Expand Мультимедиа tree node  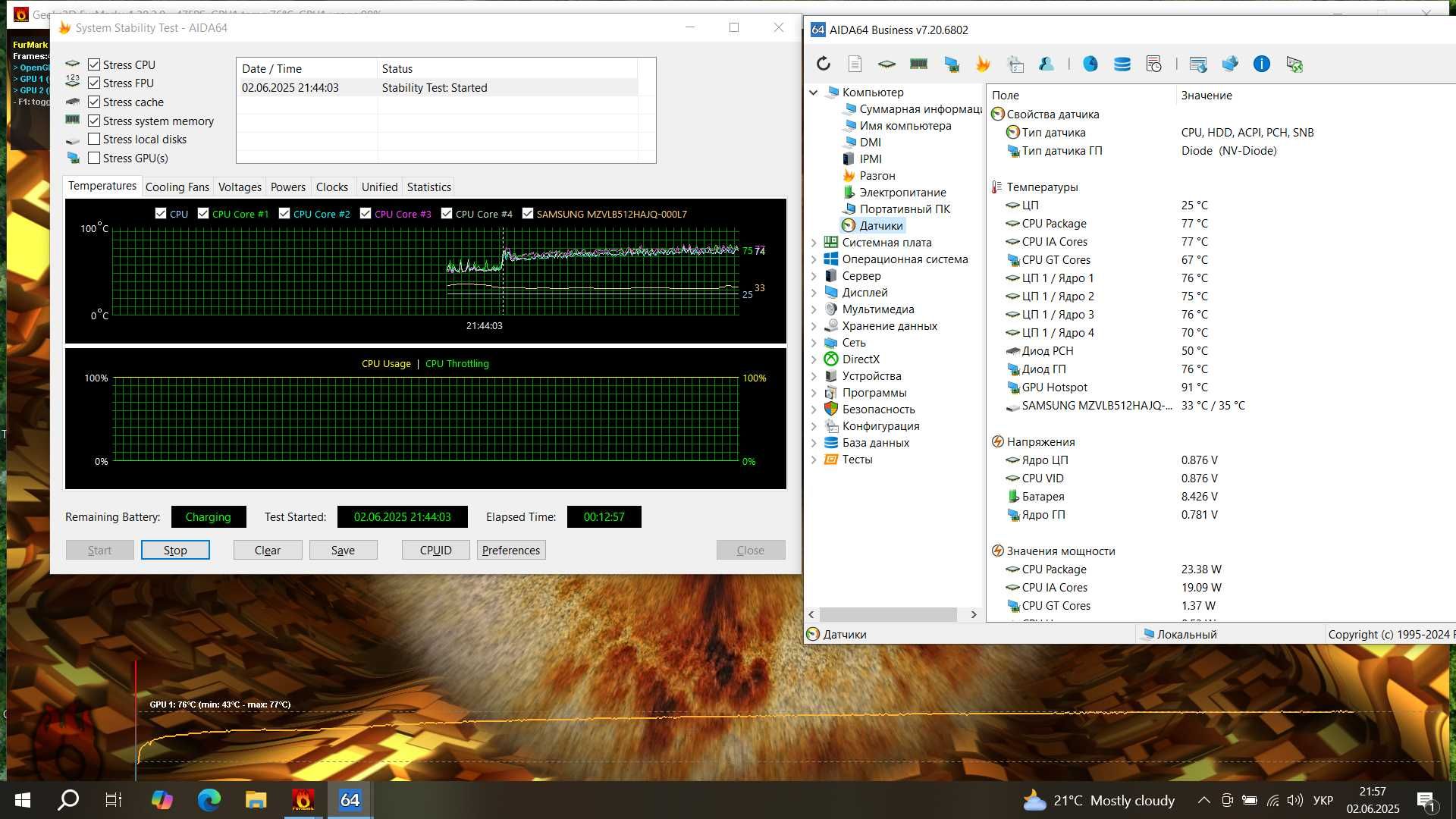(814, 309)
